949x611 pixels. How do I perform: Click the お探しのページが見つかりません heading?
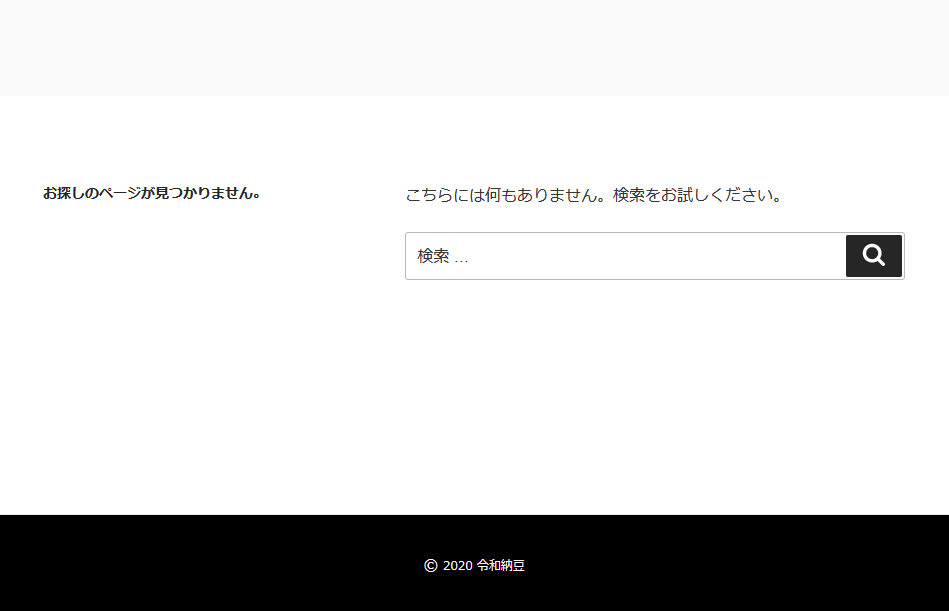click(x=151, y=193)
